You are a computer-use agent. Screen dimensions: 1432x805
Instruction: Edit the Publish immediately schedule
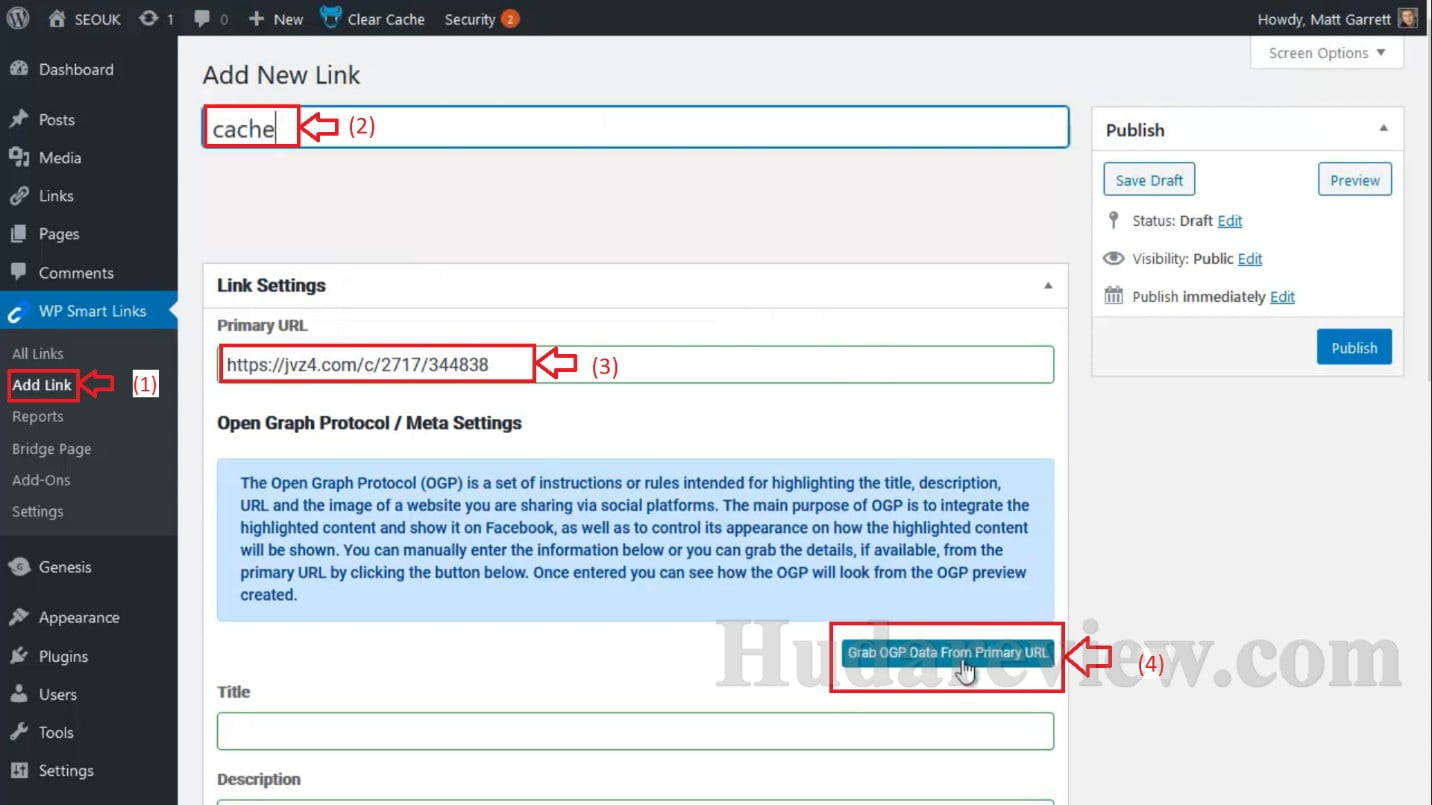point(1282,297)
